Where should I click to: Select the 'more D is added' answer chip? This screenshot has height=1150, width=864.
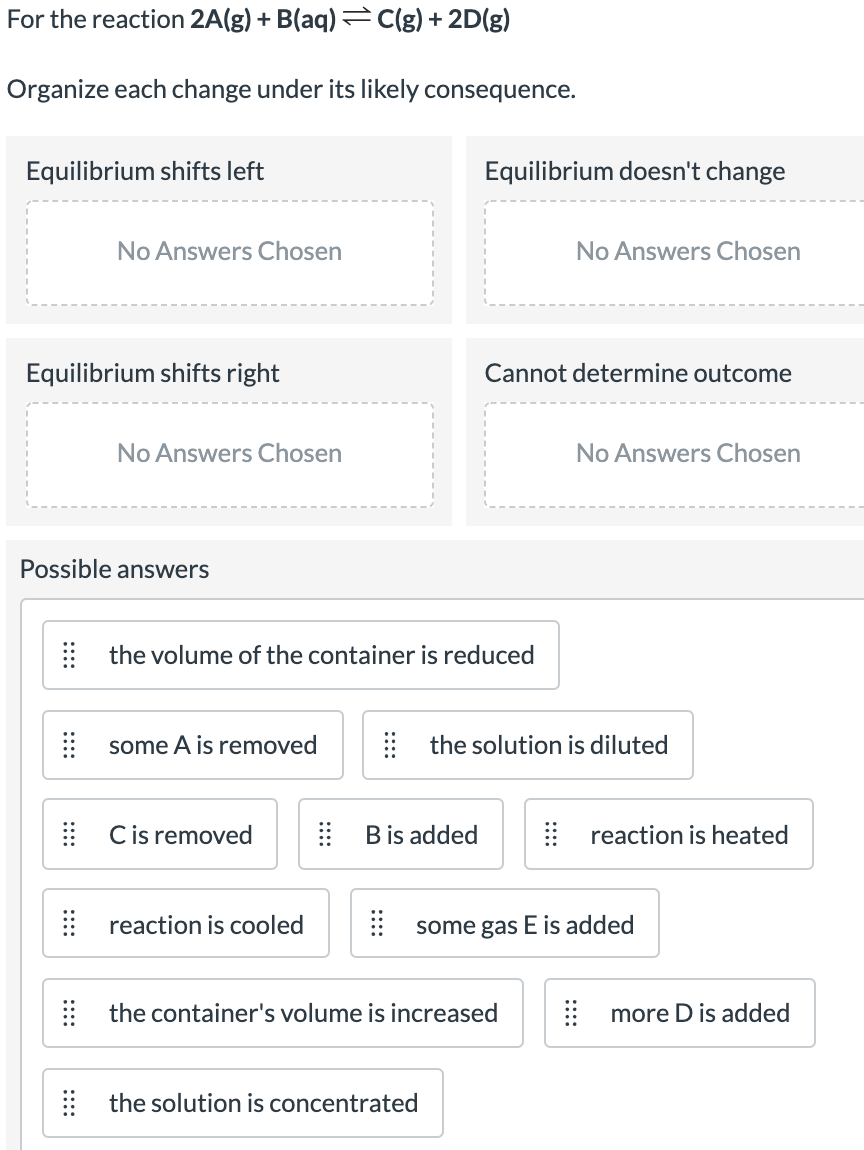(680, 1013)
